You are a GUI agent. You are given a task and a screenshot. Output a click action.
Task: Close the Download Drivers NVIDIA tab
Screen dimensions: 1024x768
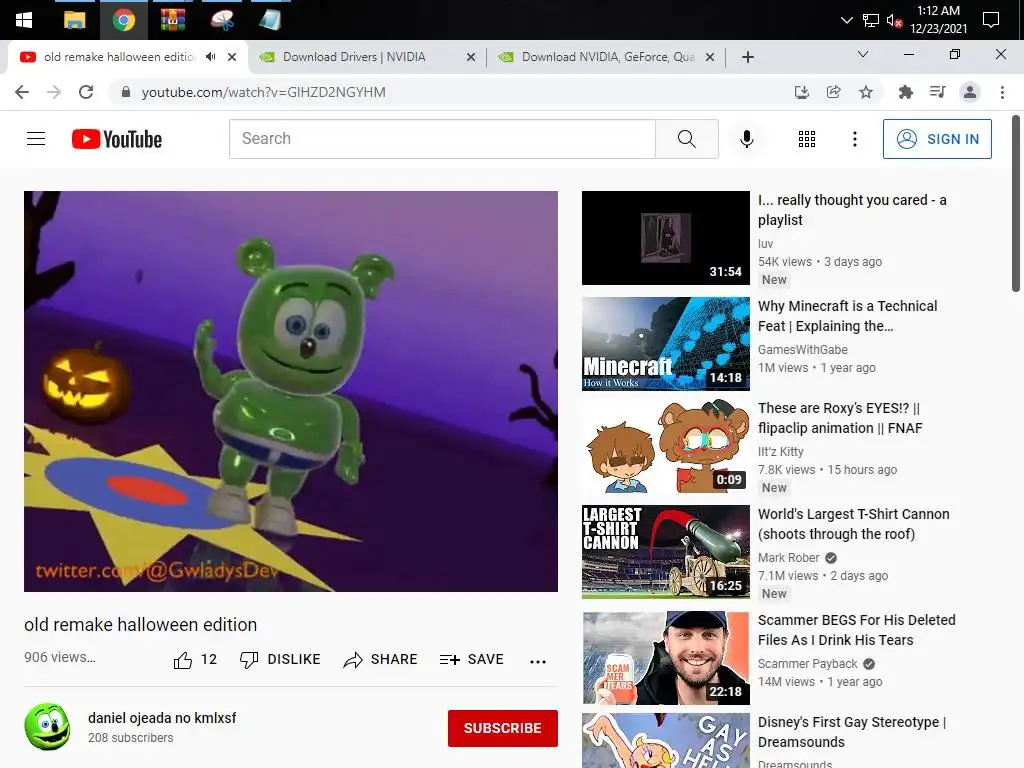(470, 57)
